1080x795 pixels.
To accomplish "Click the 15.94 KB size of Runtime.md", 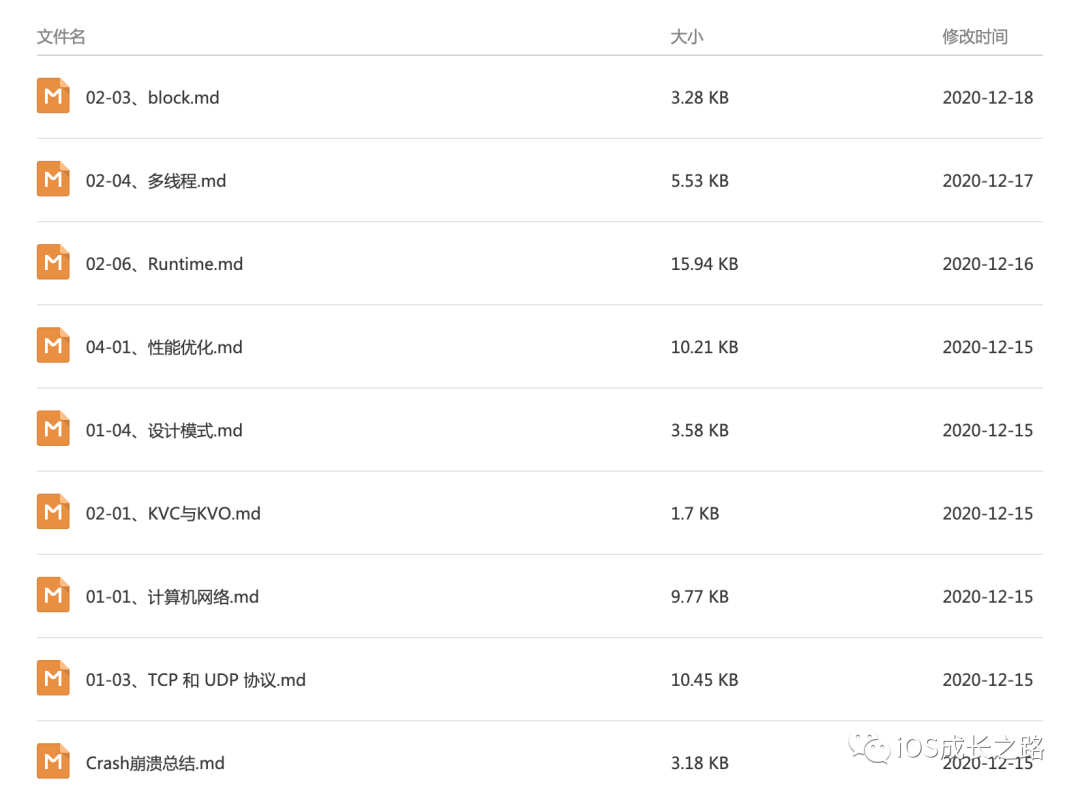I will click(x=705, y=264).
